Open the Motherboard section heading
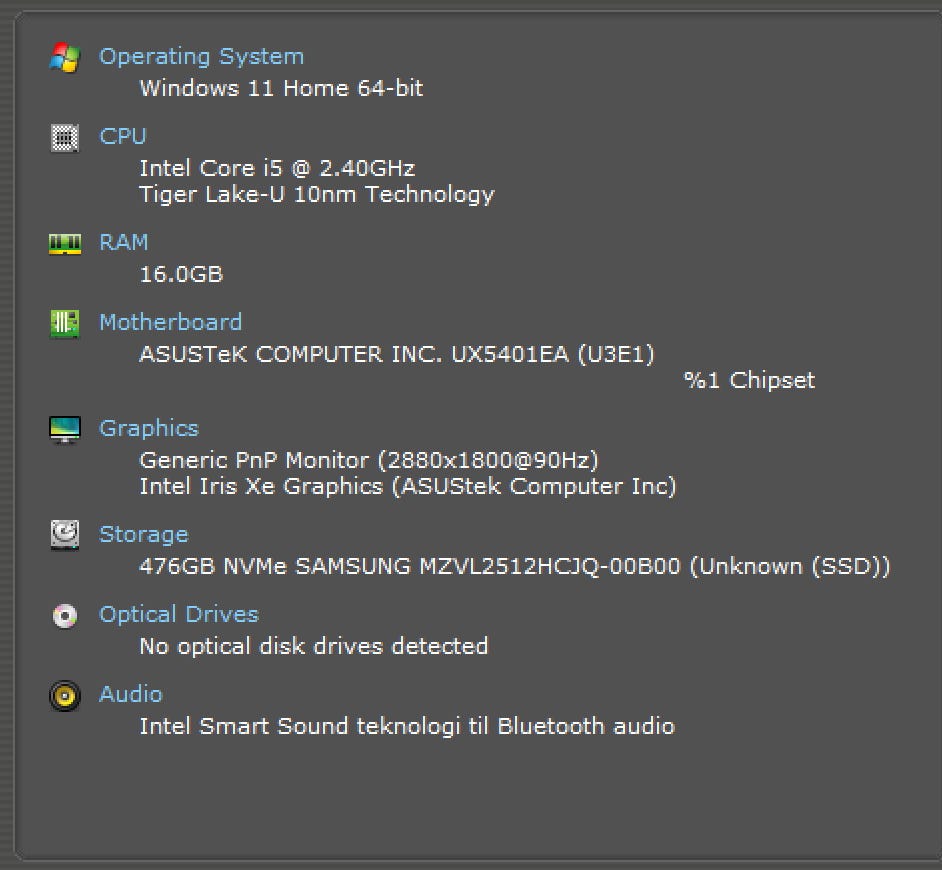The width and height of the screenshot is (942, 870). 171,322
